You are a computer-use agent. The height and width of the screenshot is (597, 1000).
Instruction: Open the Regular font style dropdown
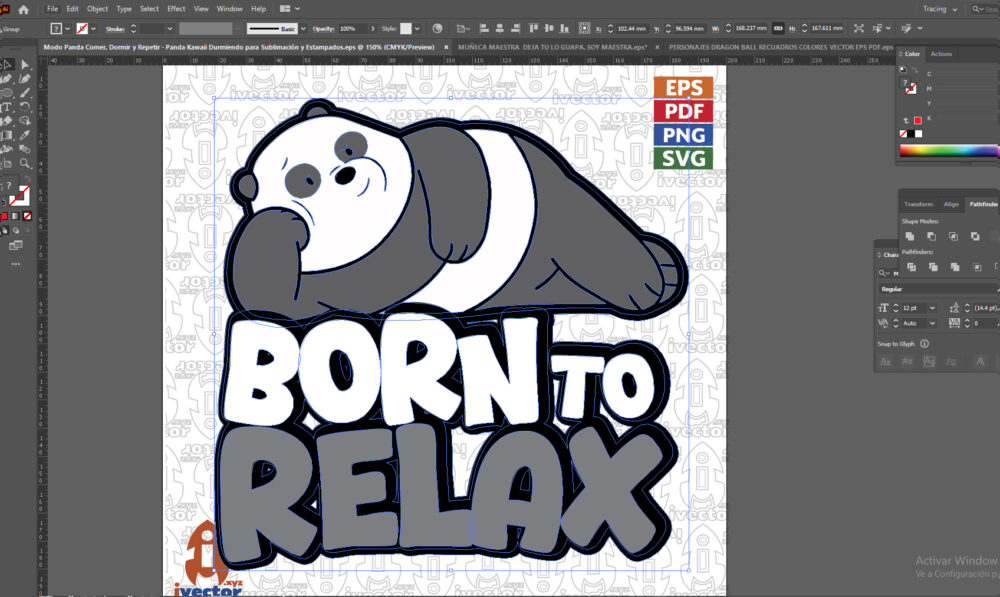point(938,289)
